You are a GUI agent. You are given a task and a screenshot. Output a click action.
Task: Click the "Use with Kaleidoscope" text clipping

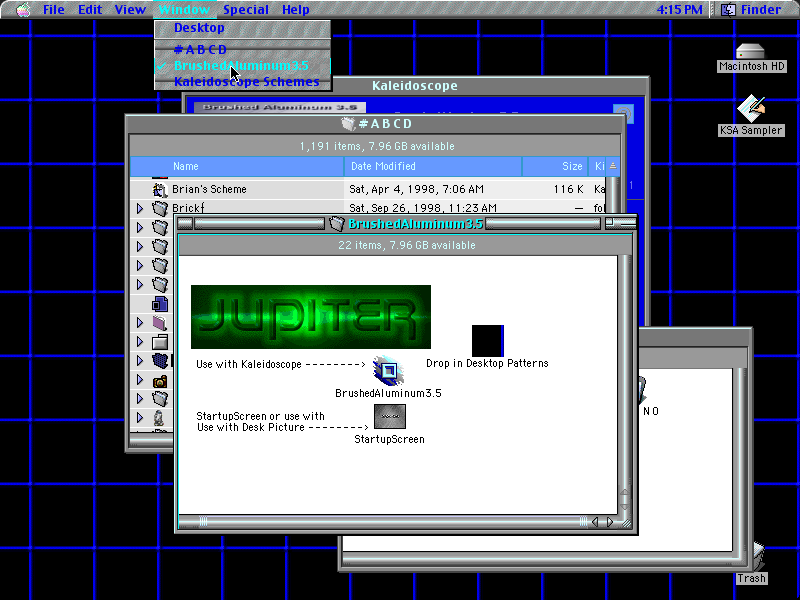pos(281,364)
